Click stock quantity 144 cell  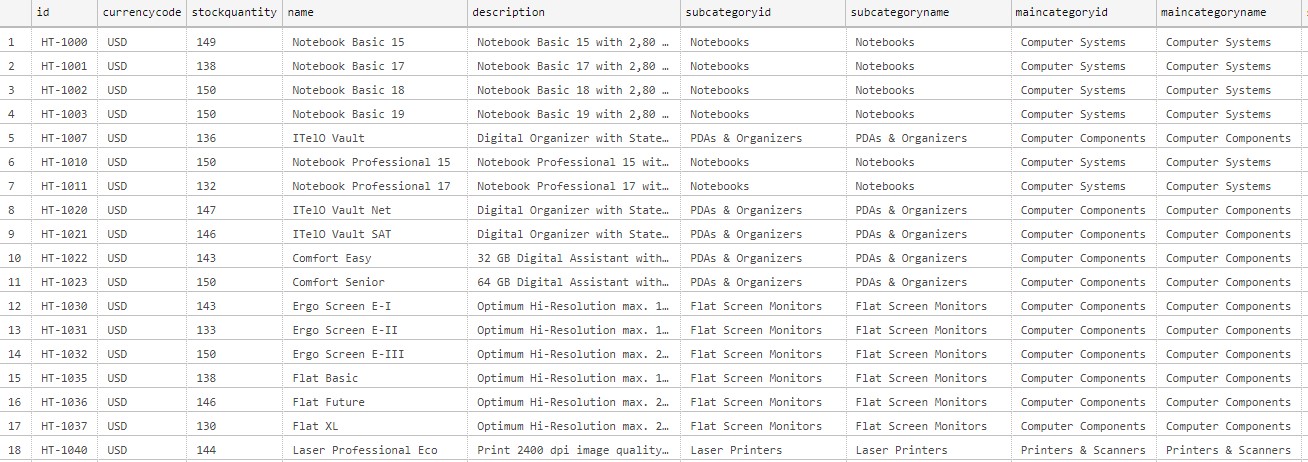234,450
